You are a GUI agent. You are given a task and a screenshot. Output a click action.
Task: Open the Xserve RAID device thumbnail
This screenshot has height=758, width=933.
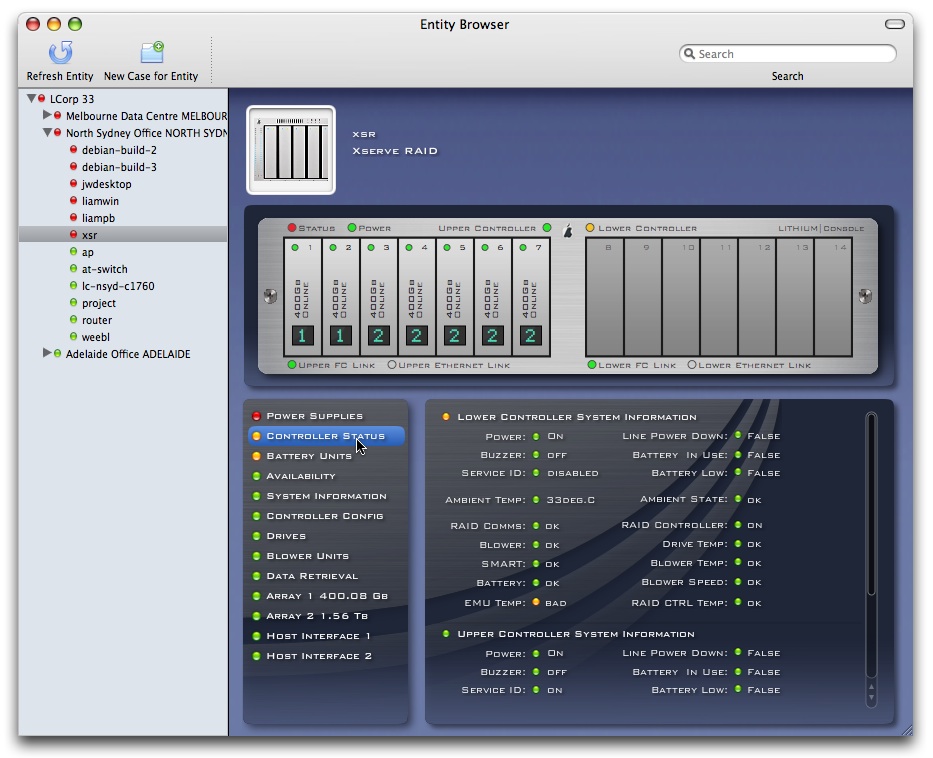coord(291,150)
